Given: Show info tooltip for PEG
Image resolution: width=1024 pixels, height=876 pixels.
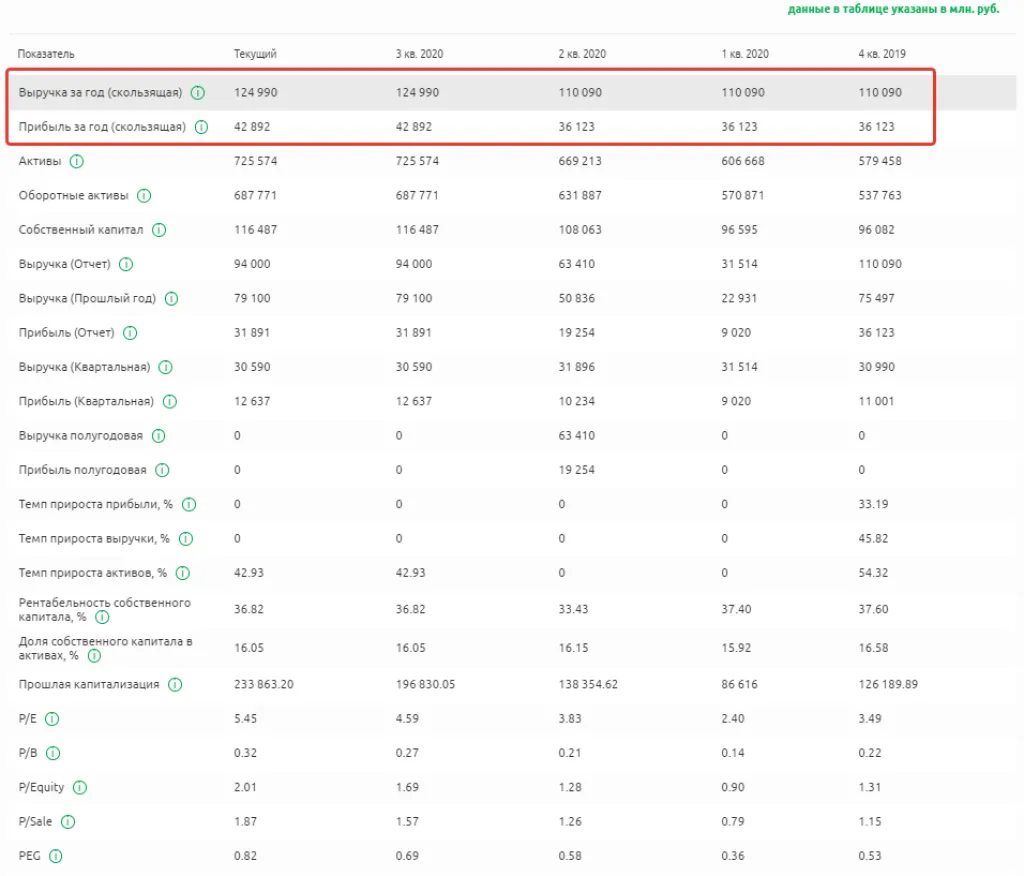Looking at the screenshot, I should [x=56, y=856].
